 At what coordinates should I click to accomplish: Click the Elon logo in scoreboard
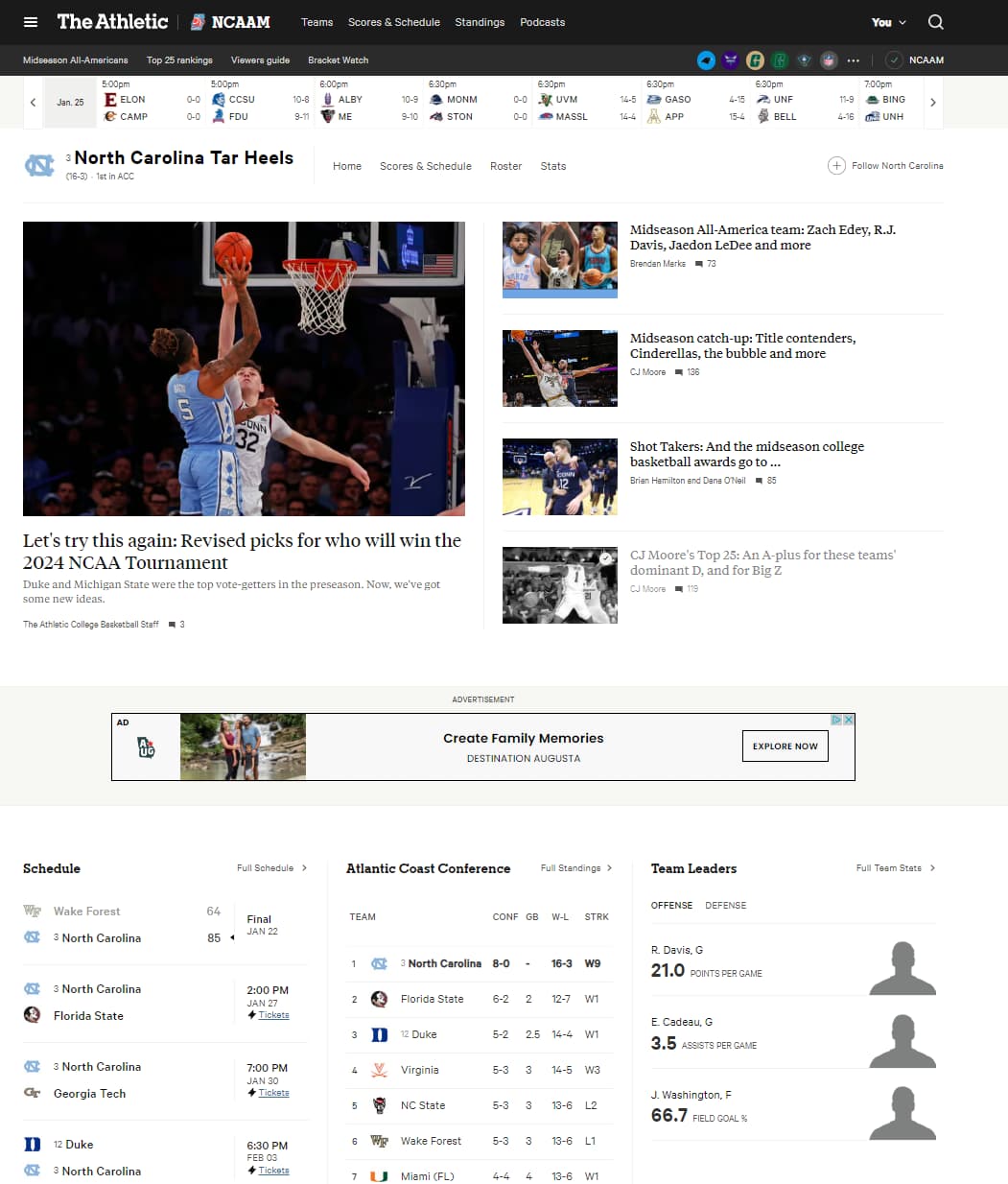coord(110,100)
